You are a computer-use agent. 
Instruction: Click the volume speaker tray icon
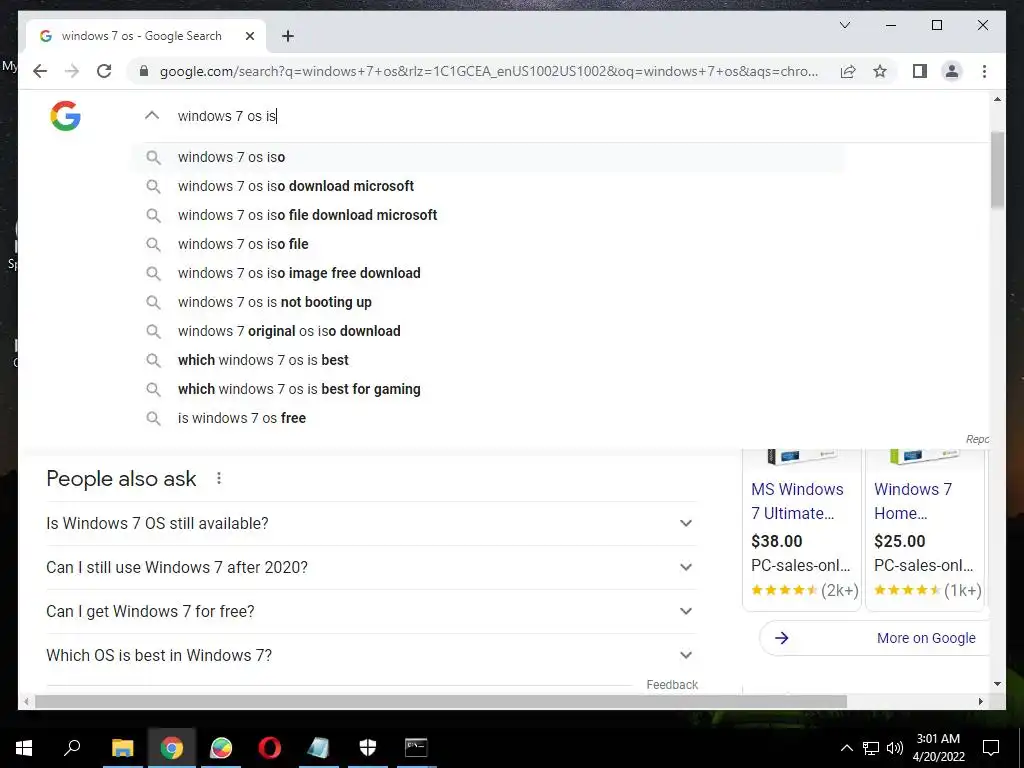click(895, 748)
